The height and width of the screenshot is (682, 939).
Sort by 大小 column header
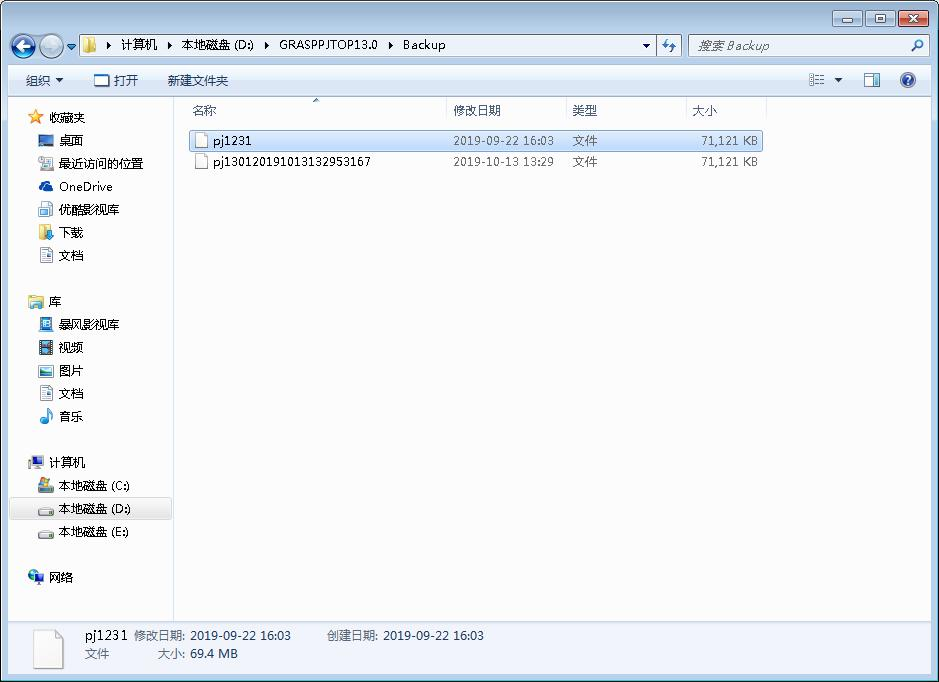[x=704, y=111]
